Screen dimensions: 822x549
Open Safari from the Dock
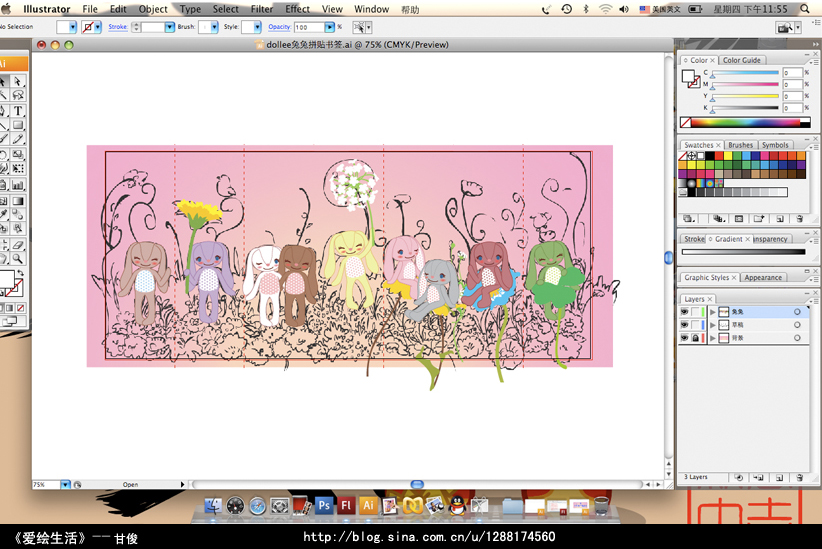click(x=257, y=505)
